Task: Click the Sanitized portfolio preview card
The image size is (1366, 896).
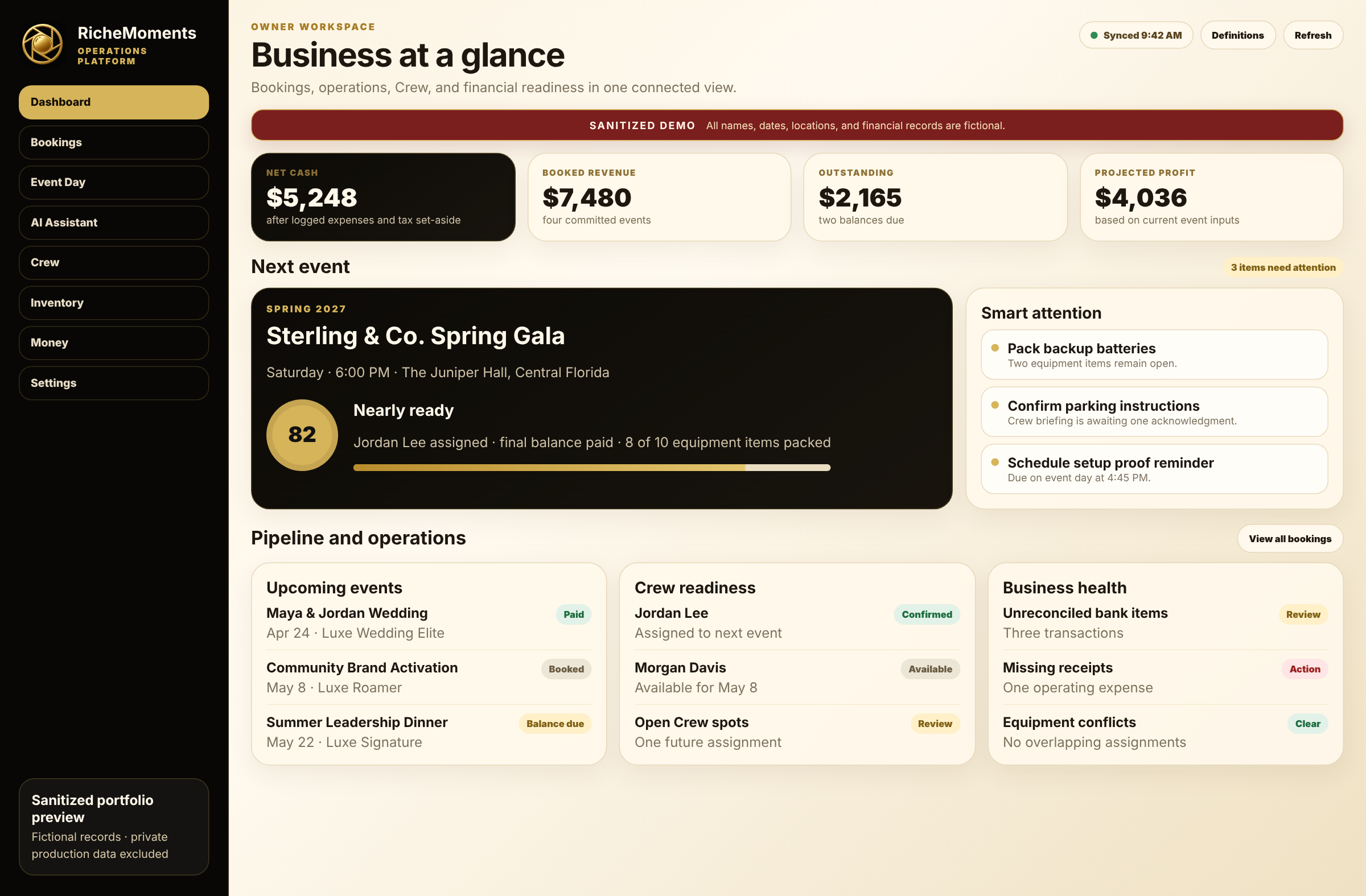Action: (x=114, y=827)
